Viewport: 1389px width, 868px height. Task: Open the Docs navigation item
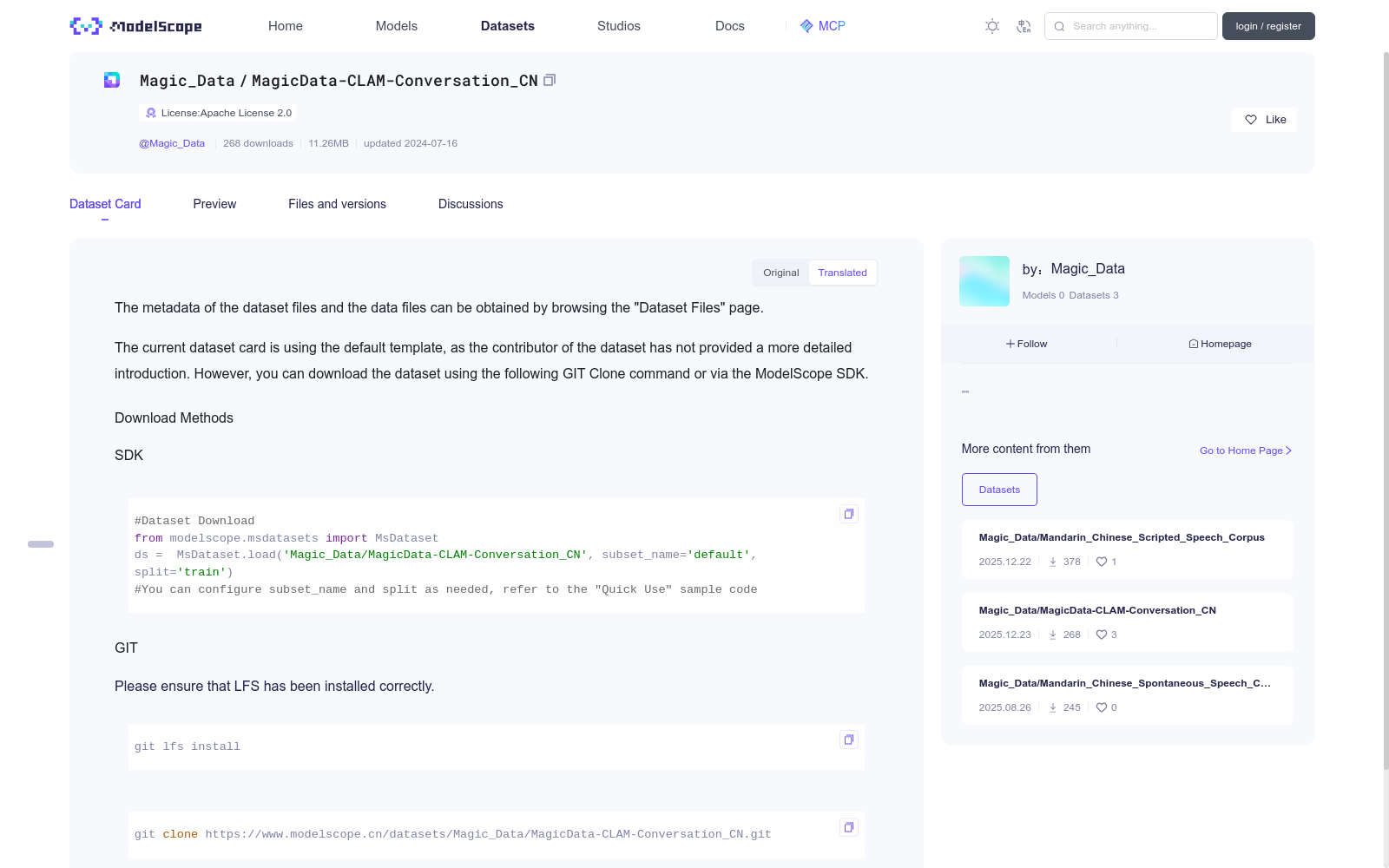(x=730, y=26)
